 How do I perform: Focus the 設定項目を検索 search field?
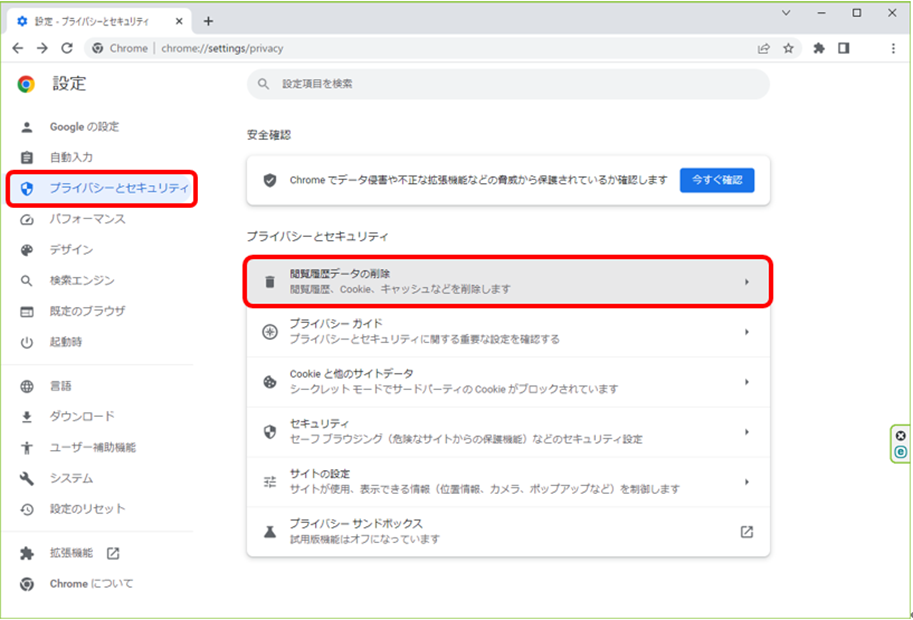[x=508, y=84]
